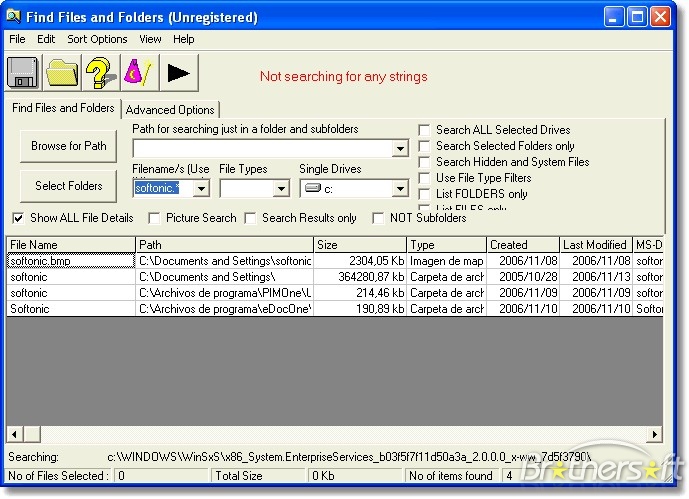Click the Filename/s input with softonic

[x=163, y=188]
